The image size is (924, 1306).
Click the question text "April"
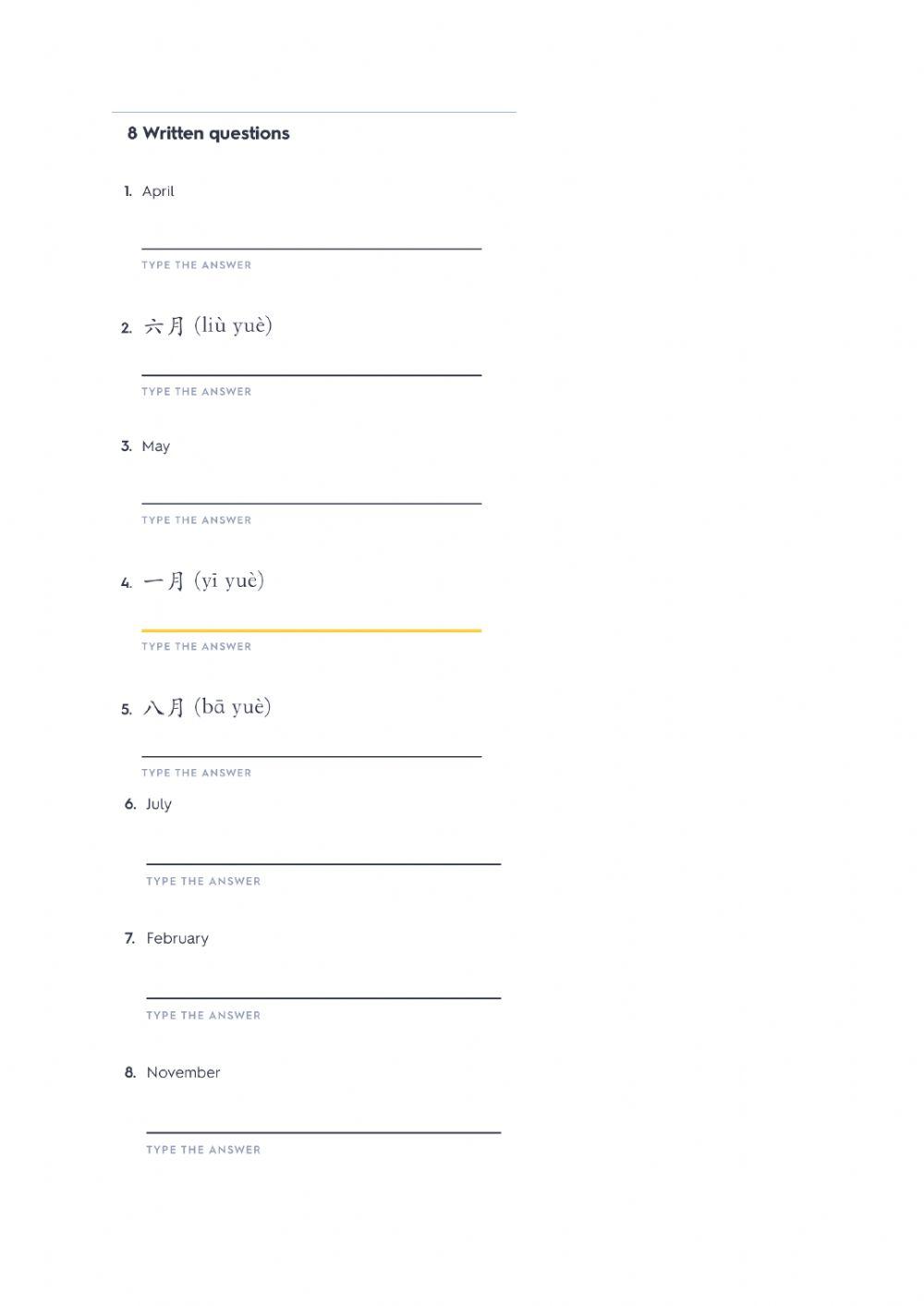tap(158, 191)
